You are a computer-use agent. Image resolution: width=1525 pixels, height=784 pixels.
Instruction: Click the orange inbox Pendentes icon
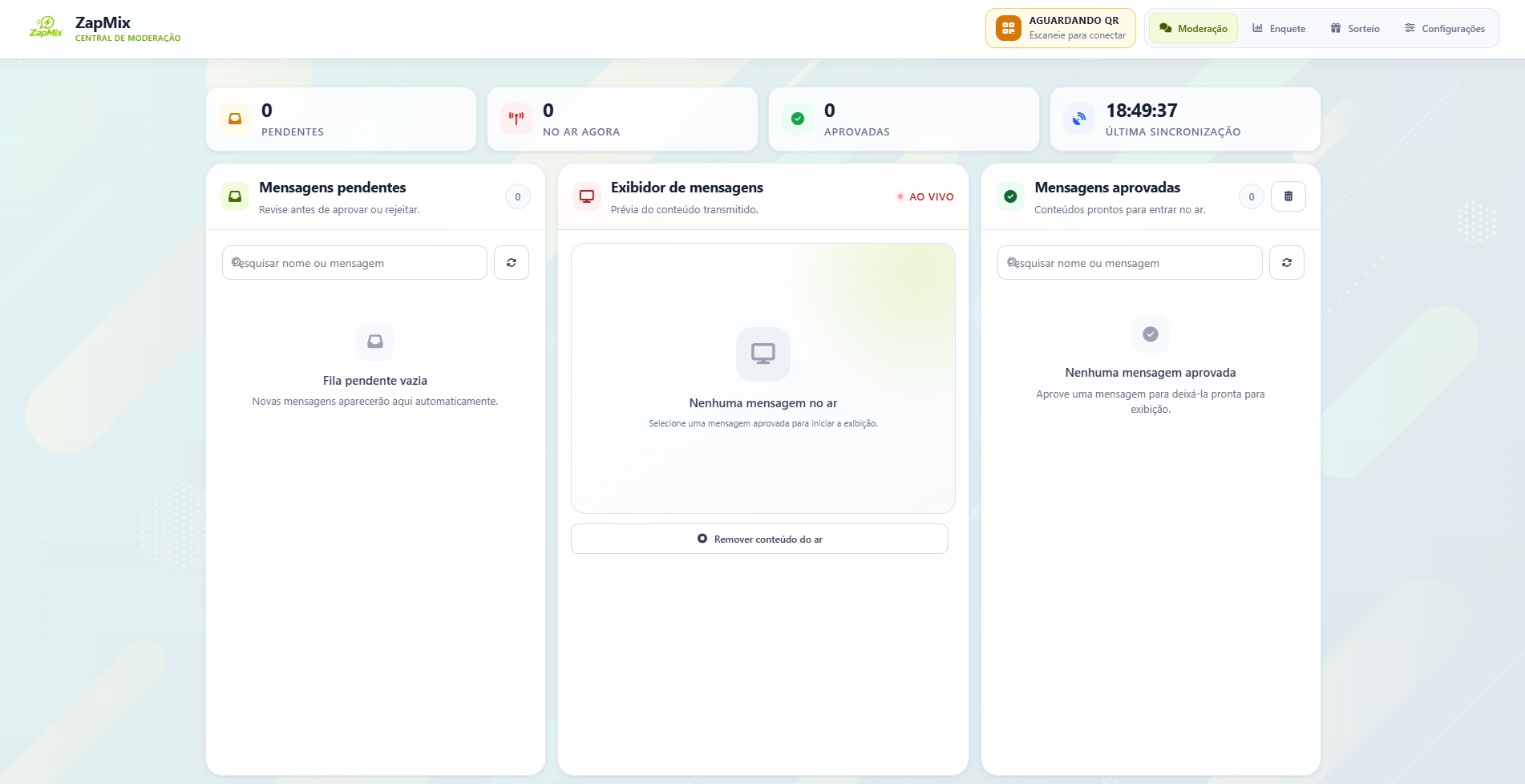tap(235, 119)
